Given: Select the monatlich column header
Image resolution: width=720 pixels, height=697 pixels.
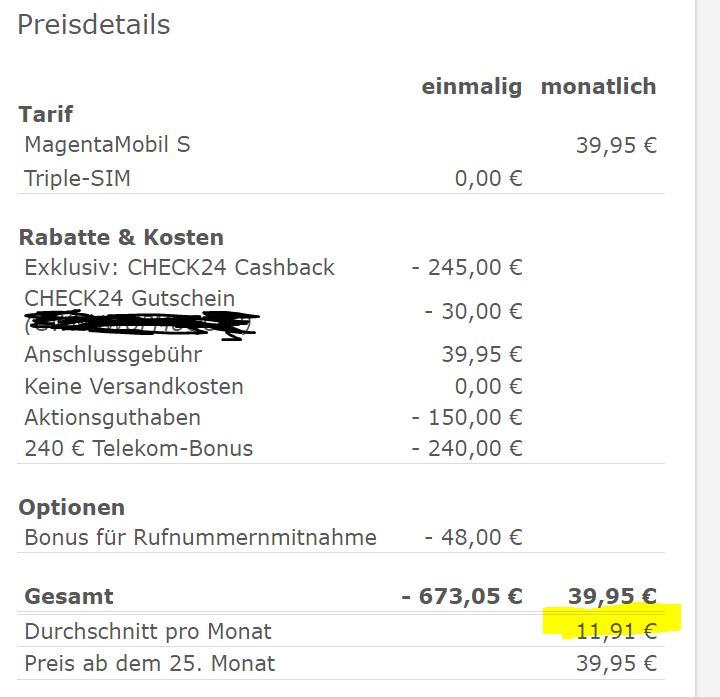Looking at the screenshot, I should 598,87.
